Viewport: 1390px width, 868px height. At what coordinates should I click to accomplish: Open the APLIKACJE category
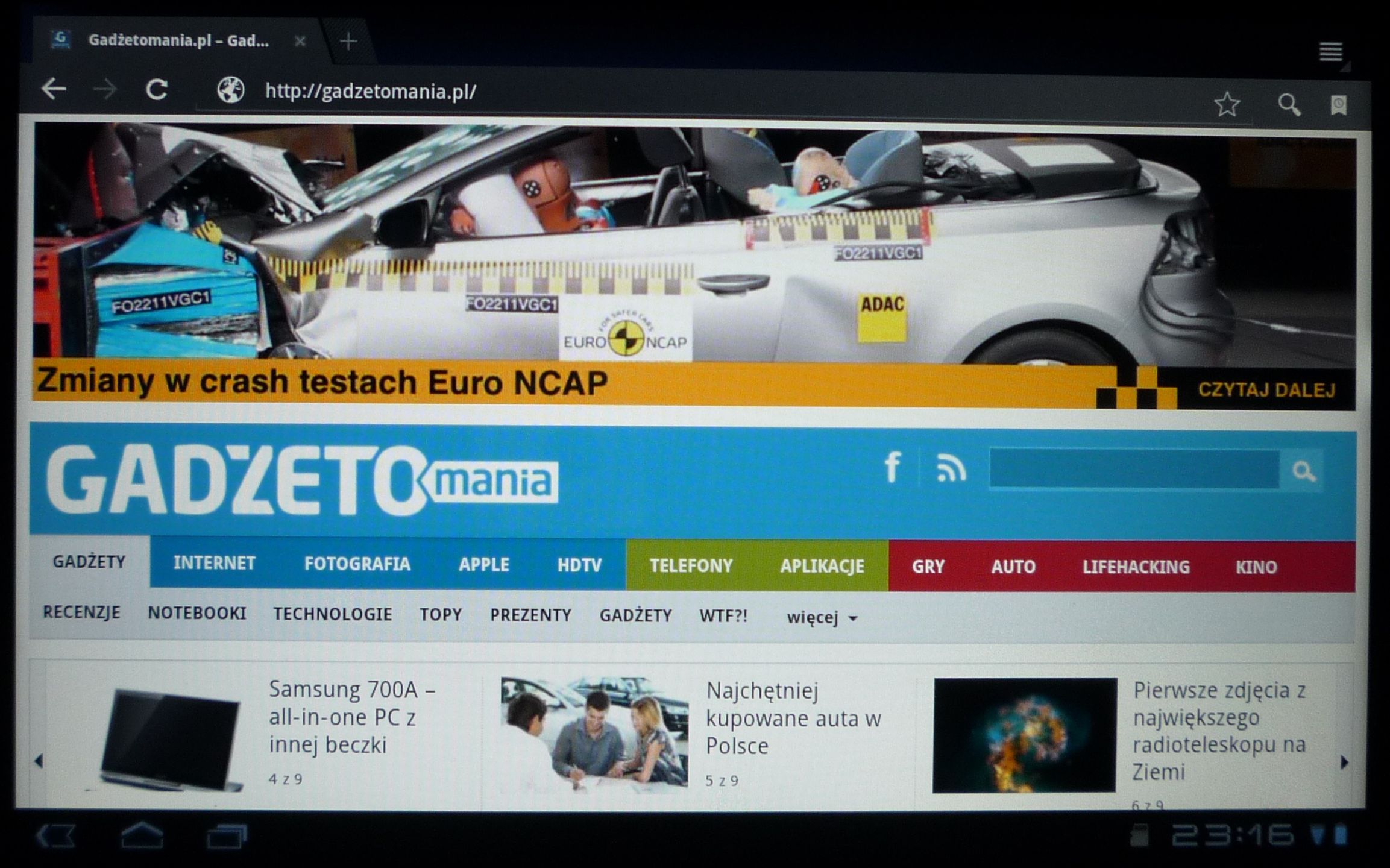[822, 567]
